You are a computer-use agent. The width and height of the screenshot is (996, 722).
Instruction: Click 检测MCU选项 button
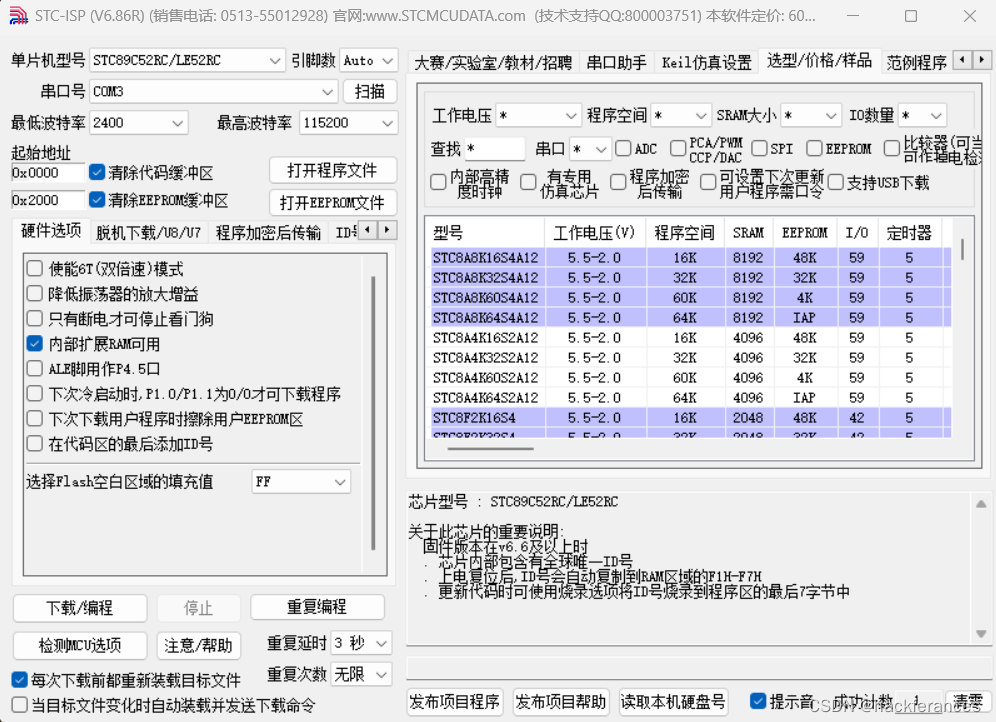[x=80, y=645]
